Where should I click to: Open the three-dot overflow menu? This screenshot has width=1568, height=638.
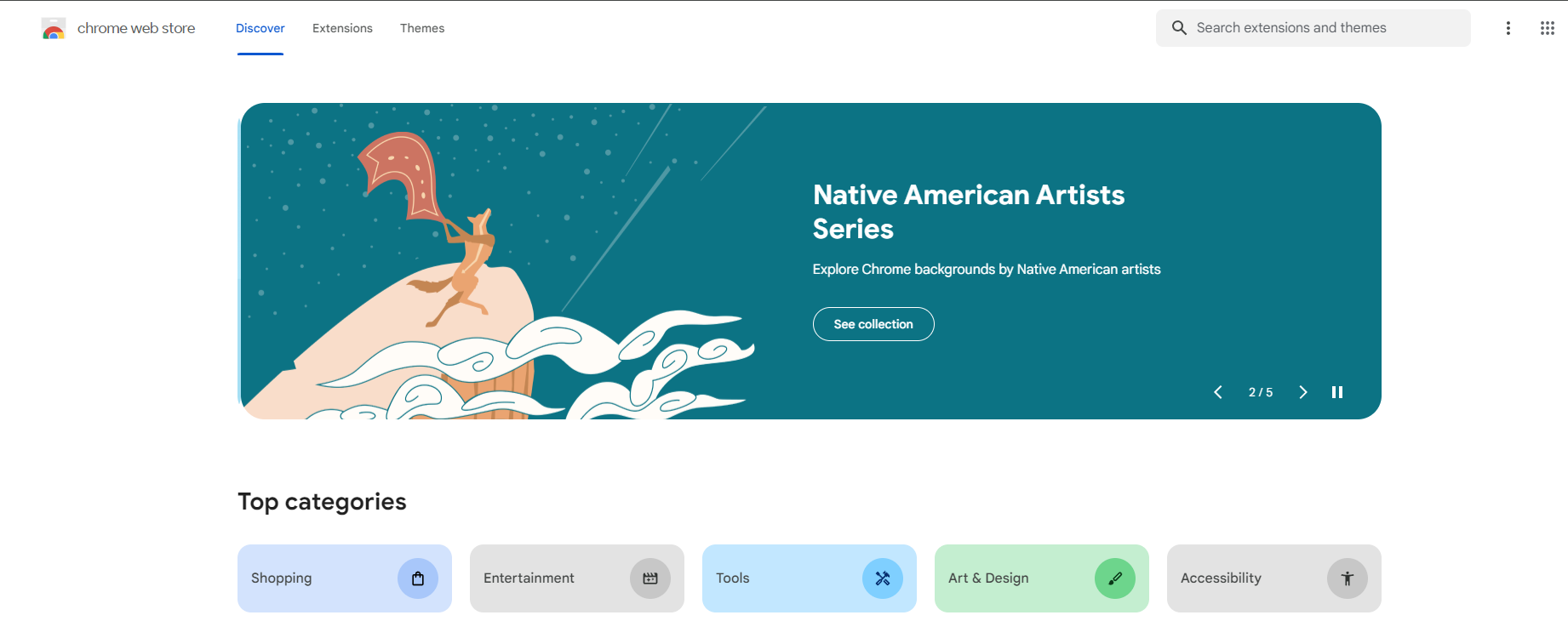pyautogui.click(x=1508, y=27)
